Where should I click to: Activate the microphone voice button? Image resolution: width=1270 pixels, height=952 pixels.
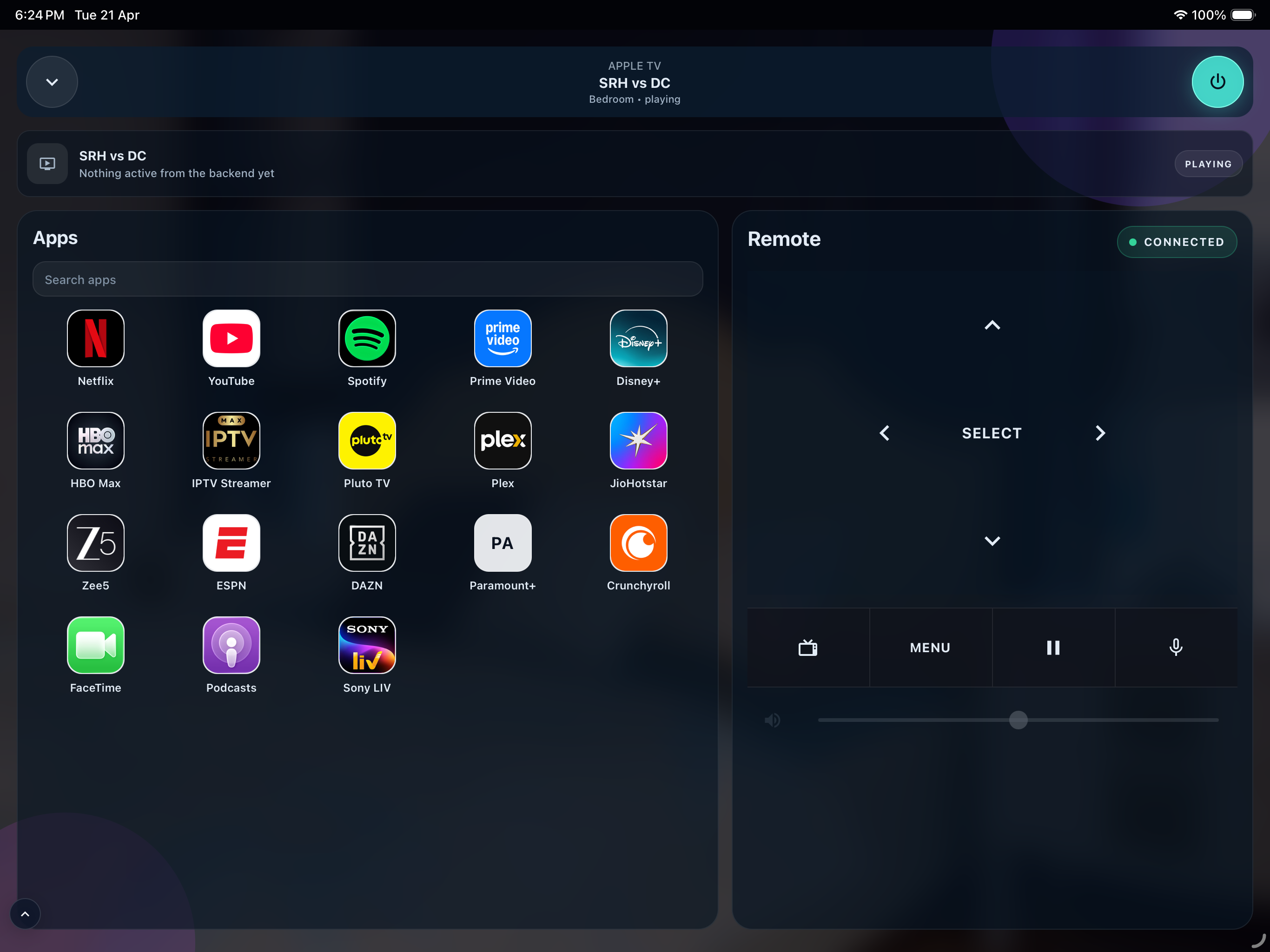[1176, 648]
